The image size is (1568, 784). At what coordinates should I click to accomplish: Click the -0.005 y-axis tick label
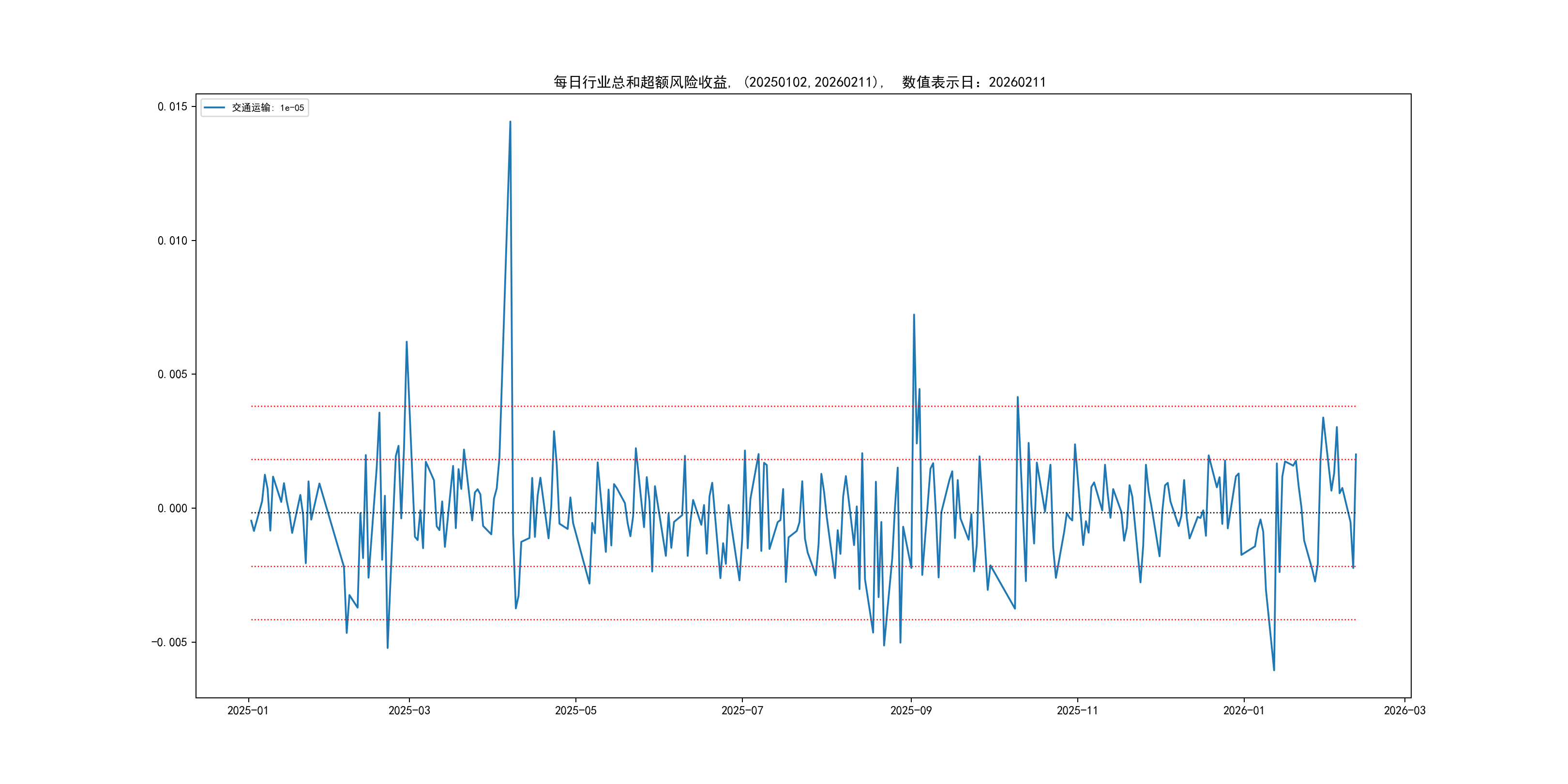[169, 642]
